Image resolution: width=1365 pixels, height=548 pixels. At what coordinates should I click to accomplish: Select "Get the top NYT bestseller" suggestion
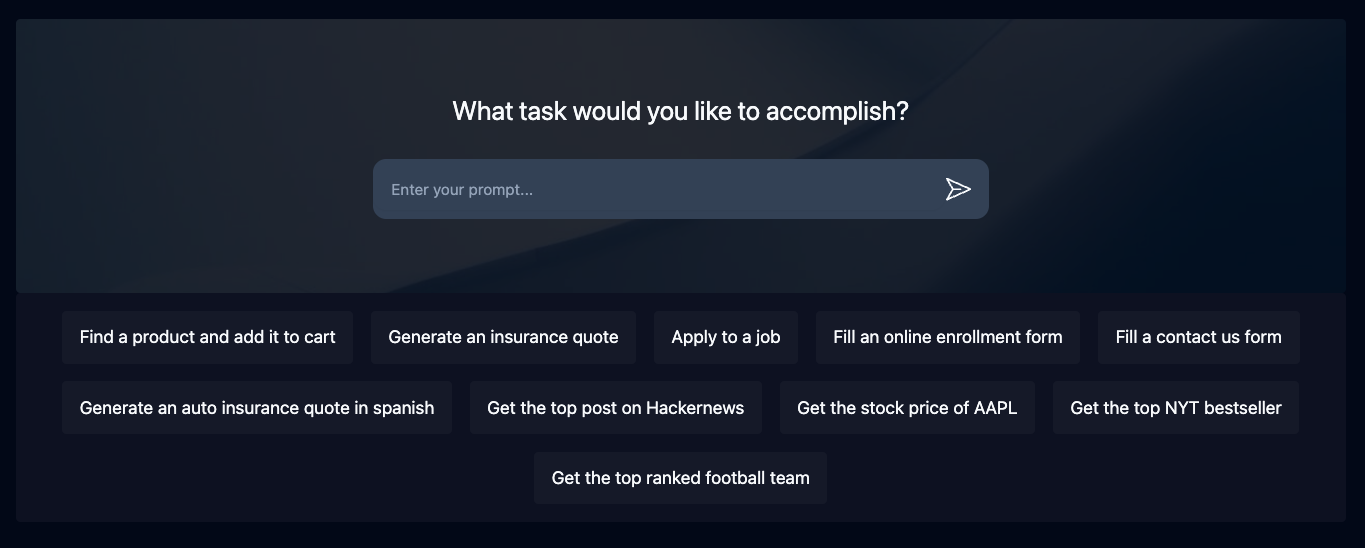(x=1175, y=407)
